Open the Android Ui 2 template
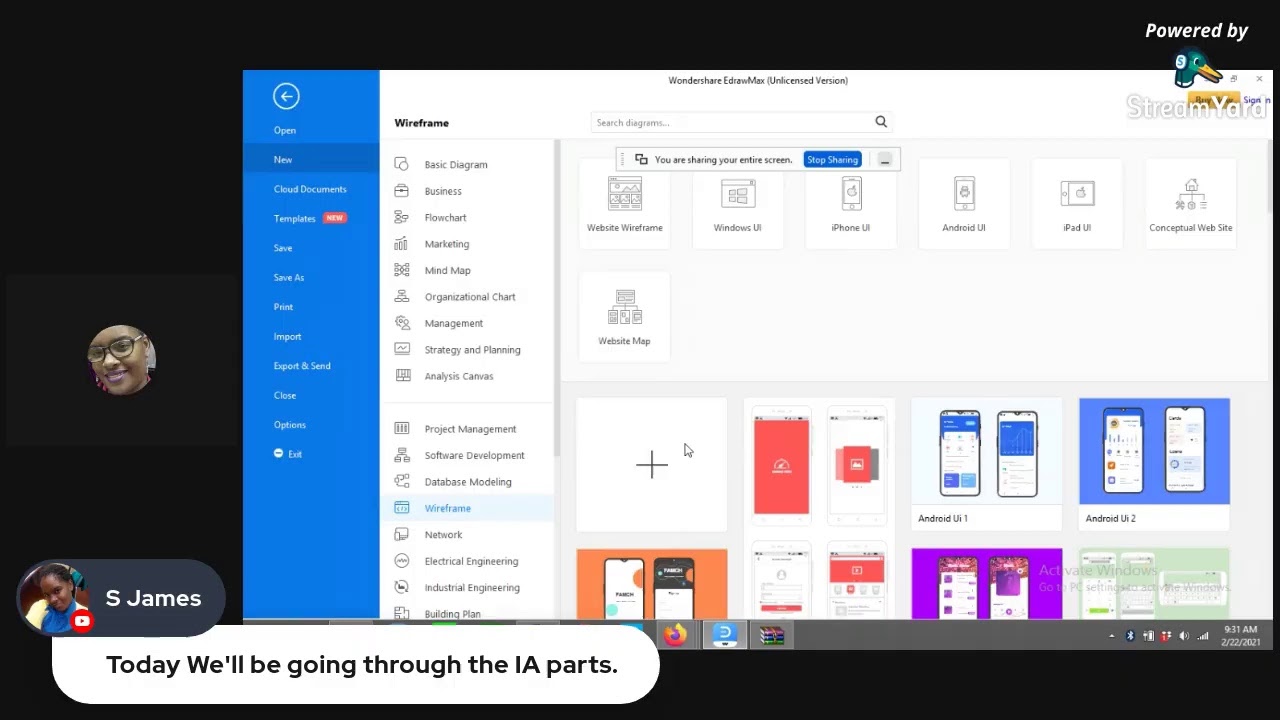The width and height of the screenshot is (1280, 720). pos(1154,463)
